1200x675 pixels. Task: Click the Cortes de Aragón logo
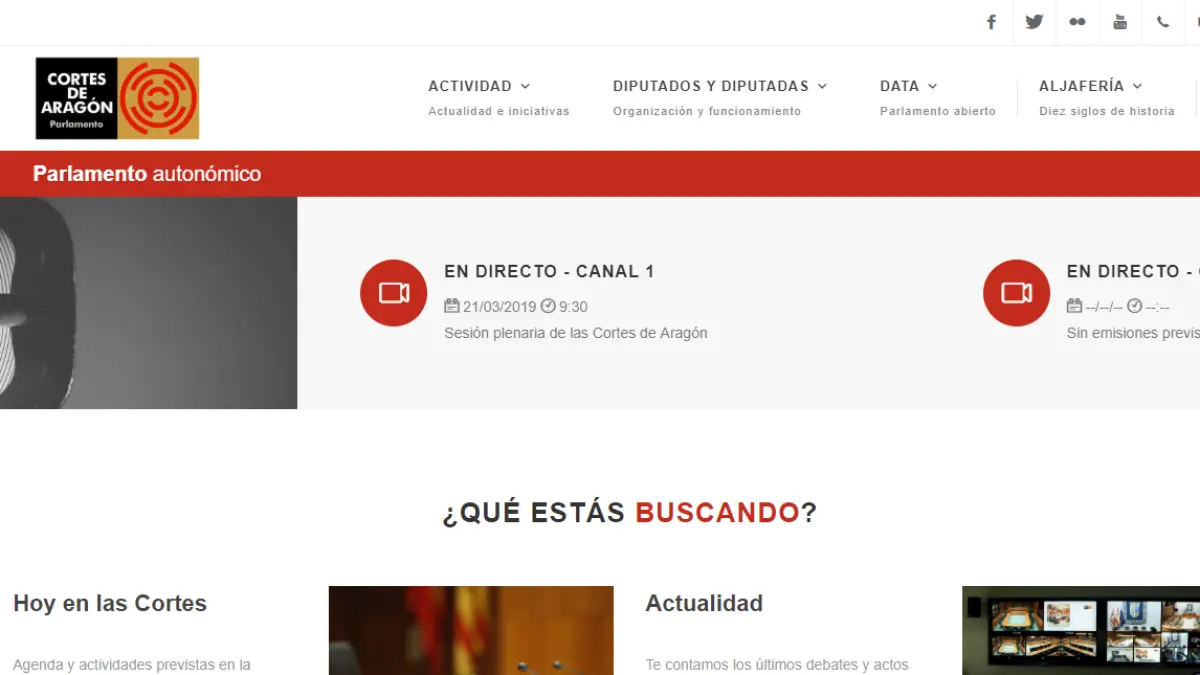[117, 98]
